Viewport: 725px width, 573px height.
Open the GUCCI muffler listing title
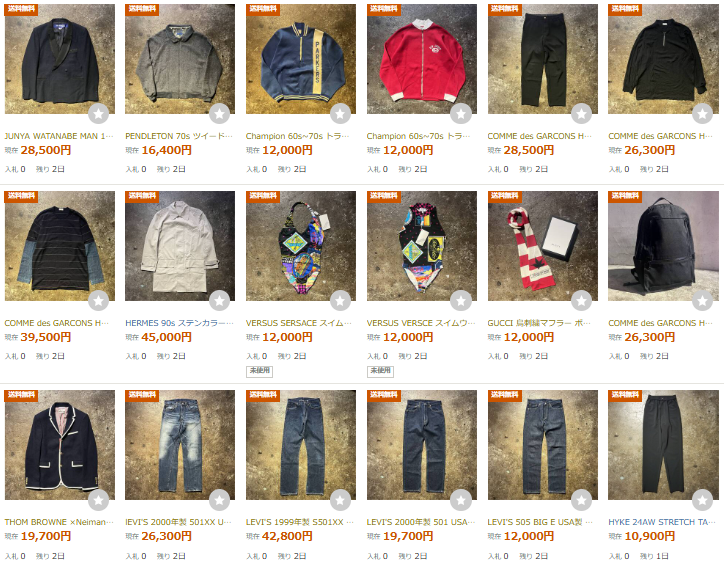point(542,323)
